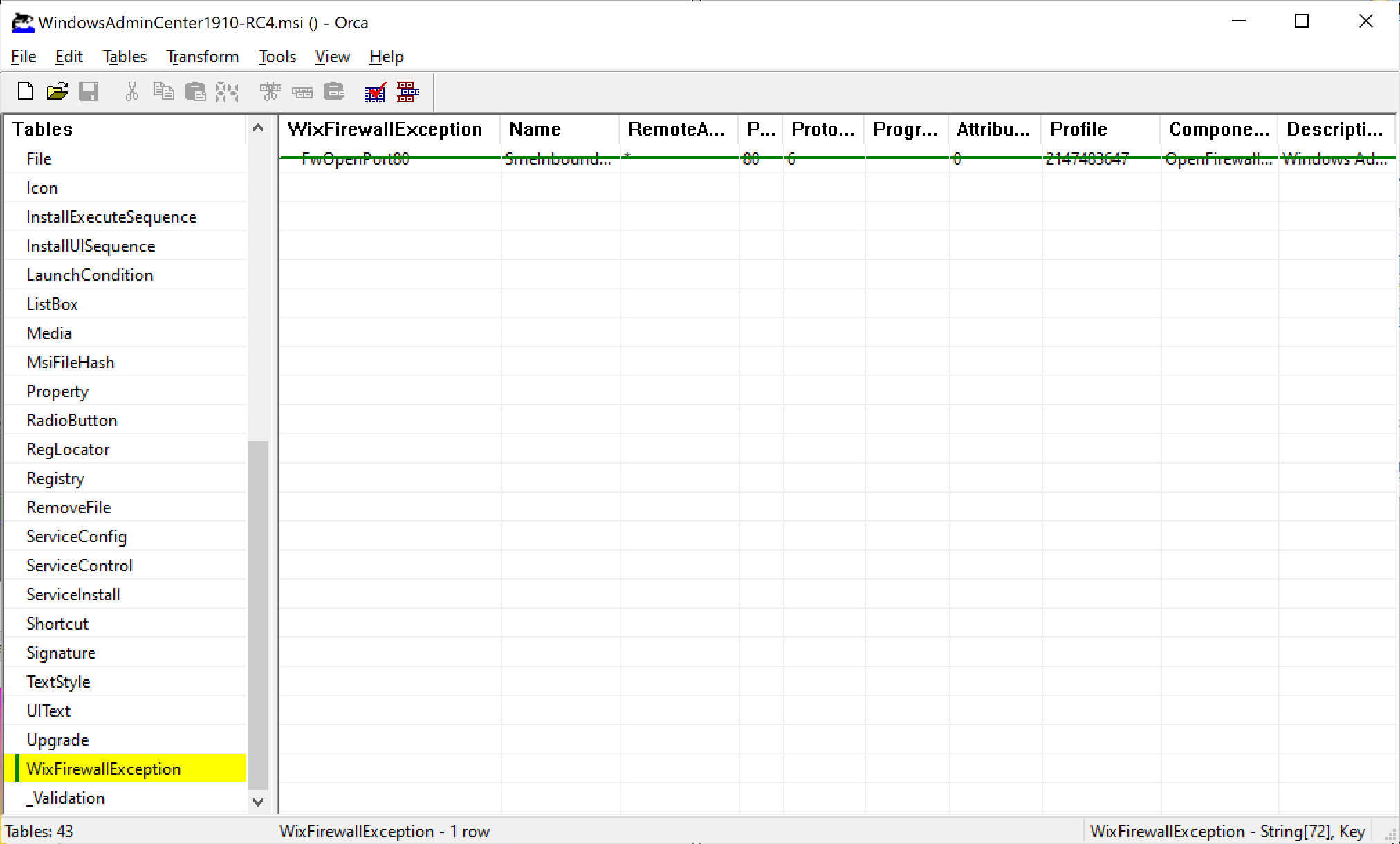Select the _Validation table
The height and width of the screenshot is (844, 1400).
click(x=126, y=798)
